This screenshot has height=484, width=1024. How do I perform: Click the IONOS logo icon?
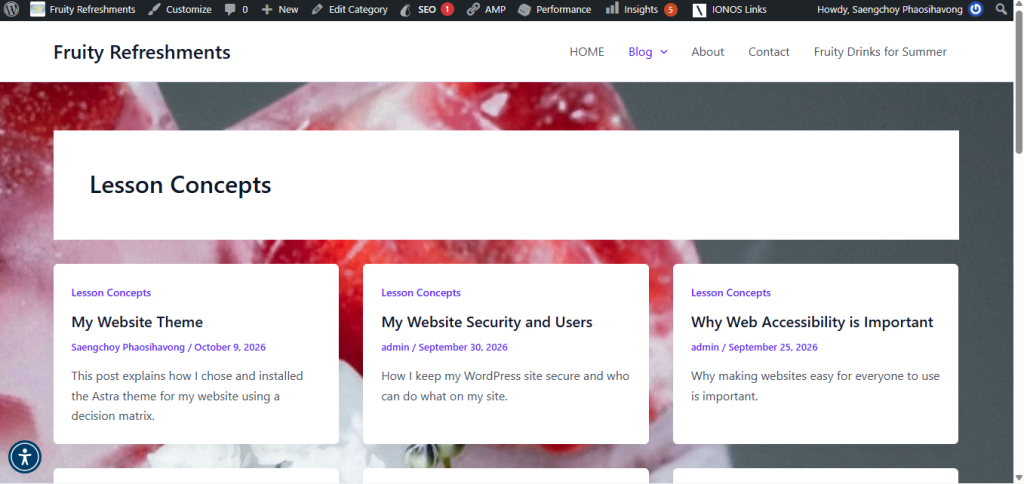tap(699, 10)
